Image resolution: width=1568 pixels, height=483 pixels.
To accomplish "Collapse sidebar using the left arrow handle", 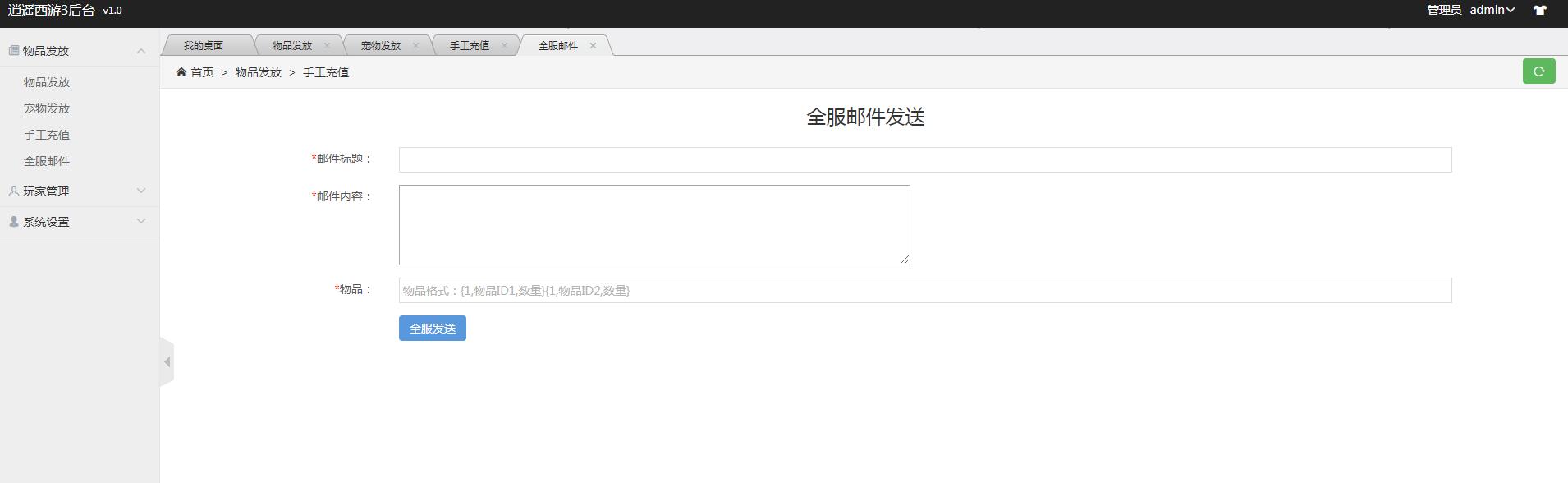I will [167, 361].
